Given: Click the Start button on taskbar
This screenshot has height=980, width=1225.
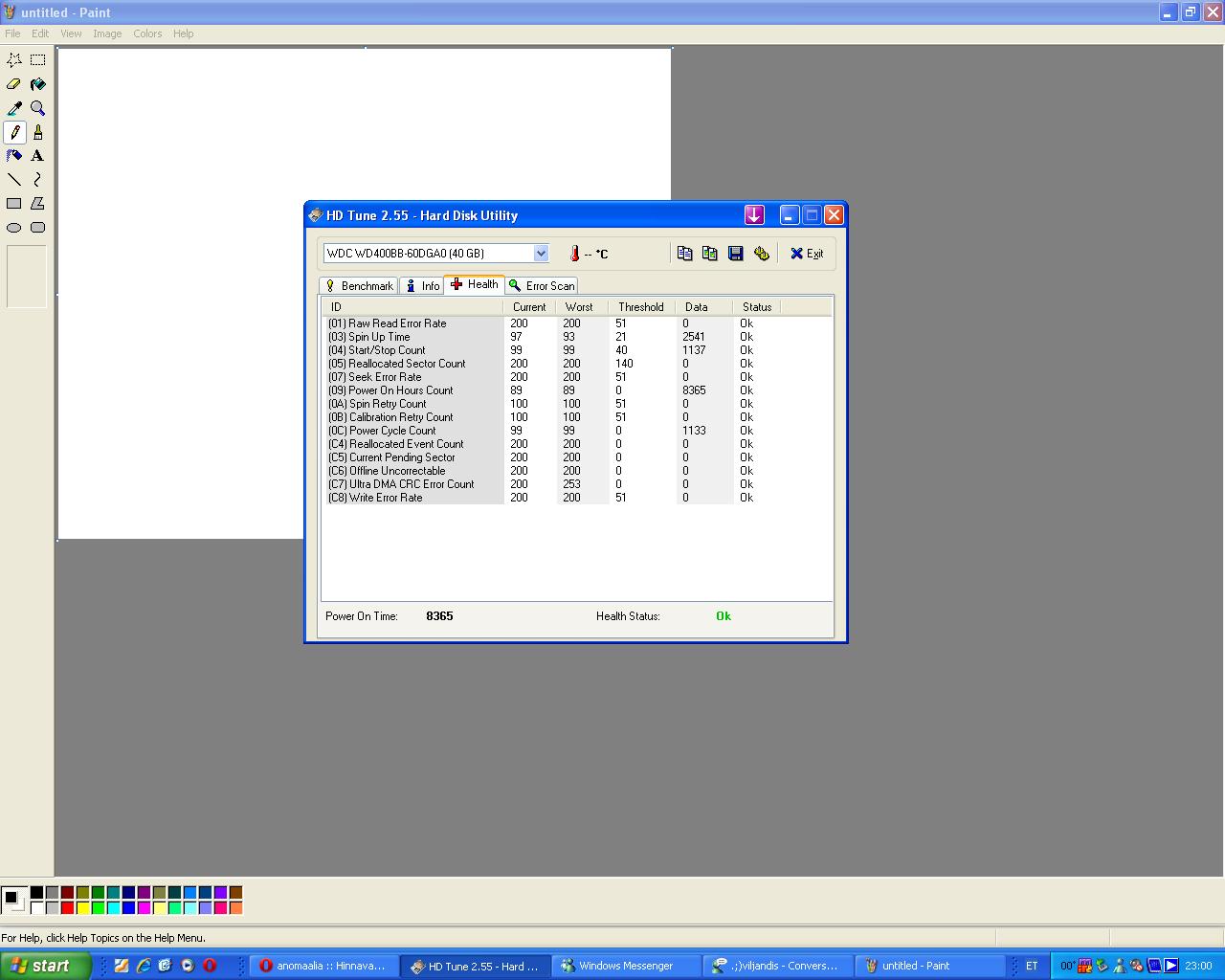Looking at the screenshot, I should [x=46, y=966].
